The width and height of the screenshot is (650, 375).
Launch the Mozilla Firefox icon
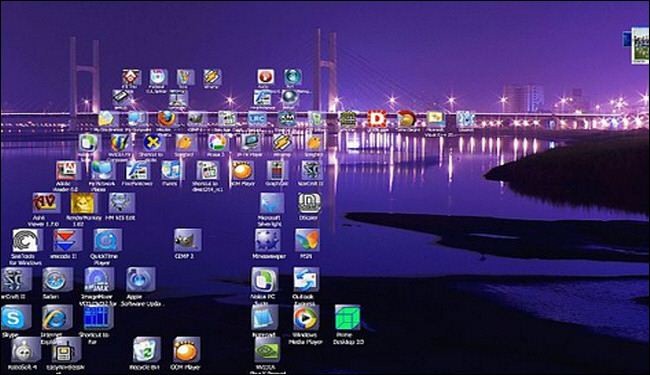point(166,119)
